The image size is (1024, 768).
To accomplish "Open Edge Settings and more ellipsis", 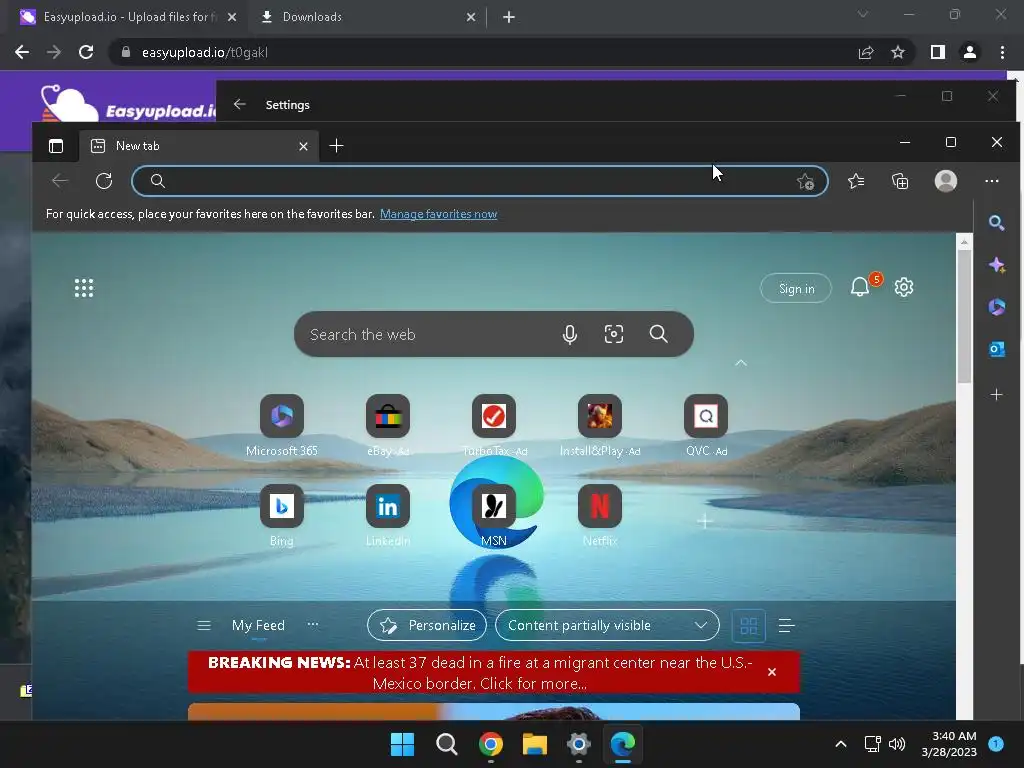I will (x=991, y=181).
